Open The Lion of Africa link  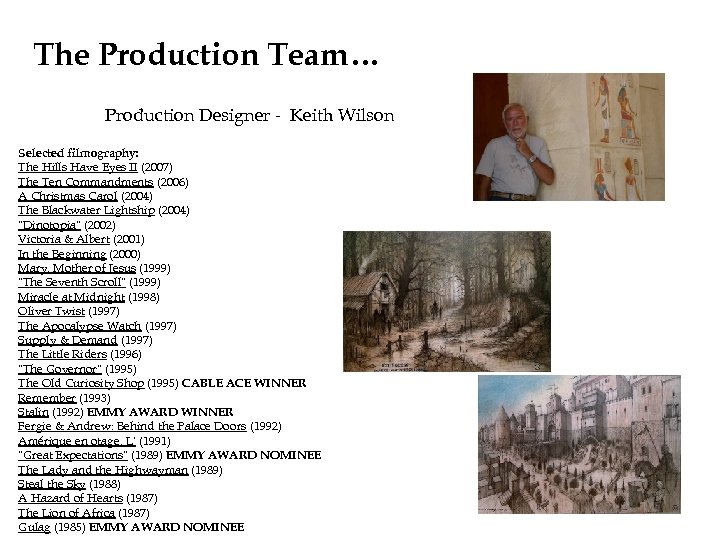click(67, 513)
